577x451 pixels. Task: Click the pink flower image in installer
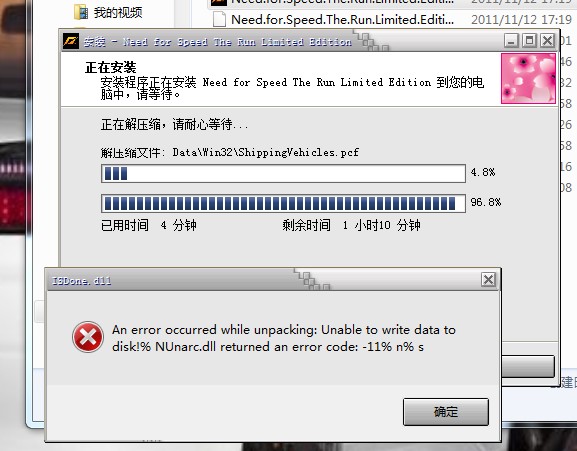coord(528,78)
